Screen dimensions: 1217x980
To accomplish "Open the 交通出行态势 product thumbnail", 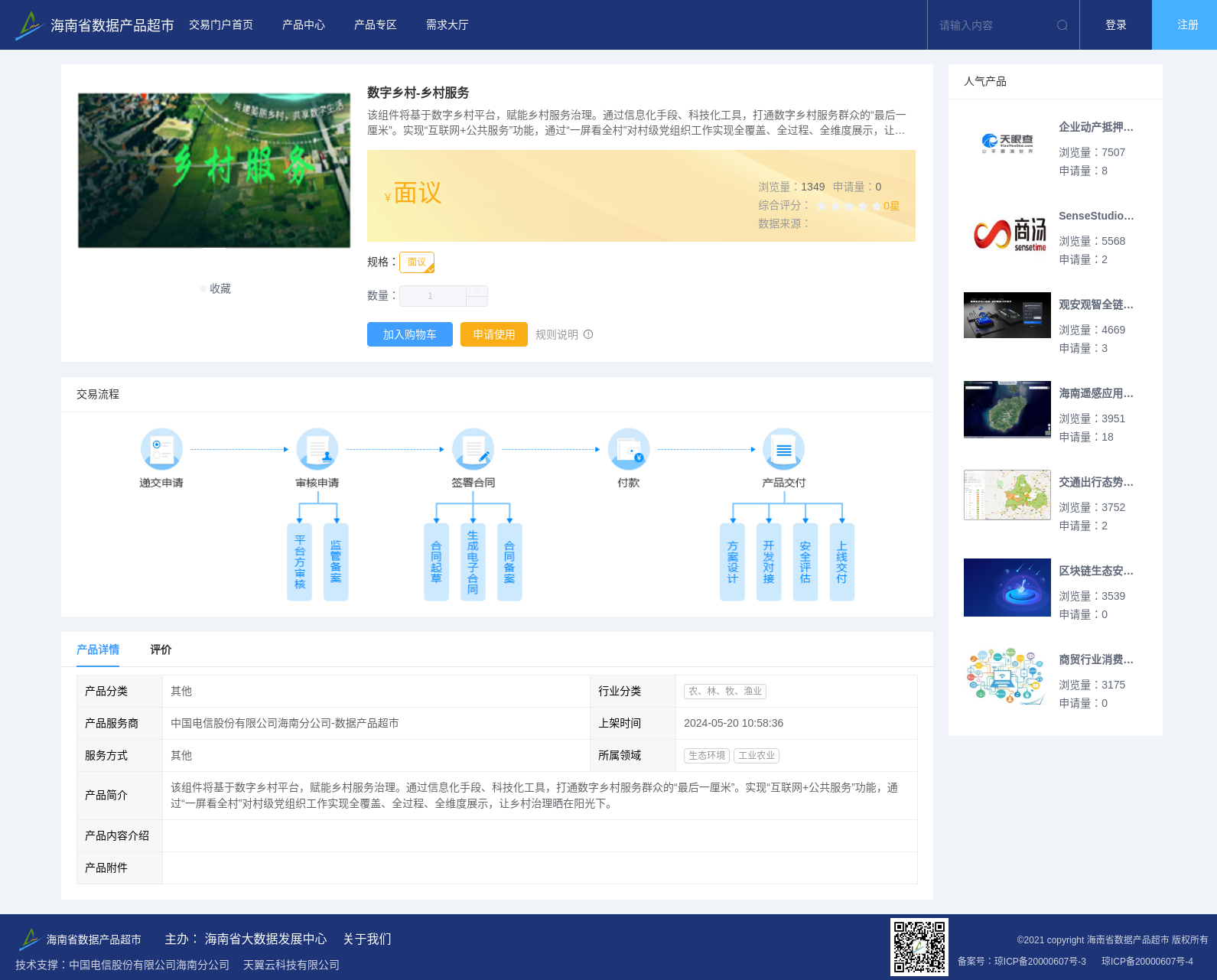I will coord(1007,495).
